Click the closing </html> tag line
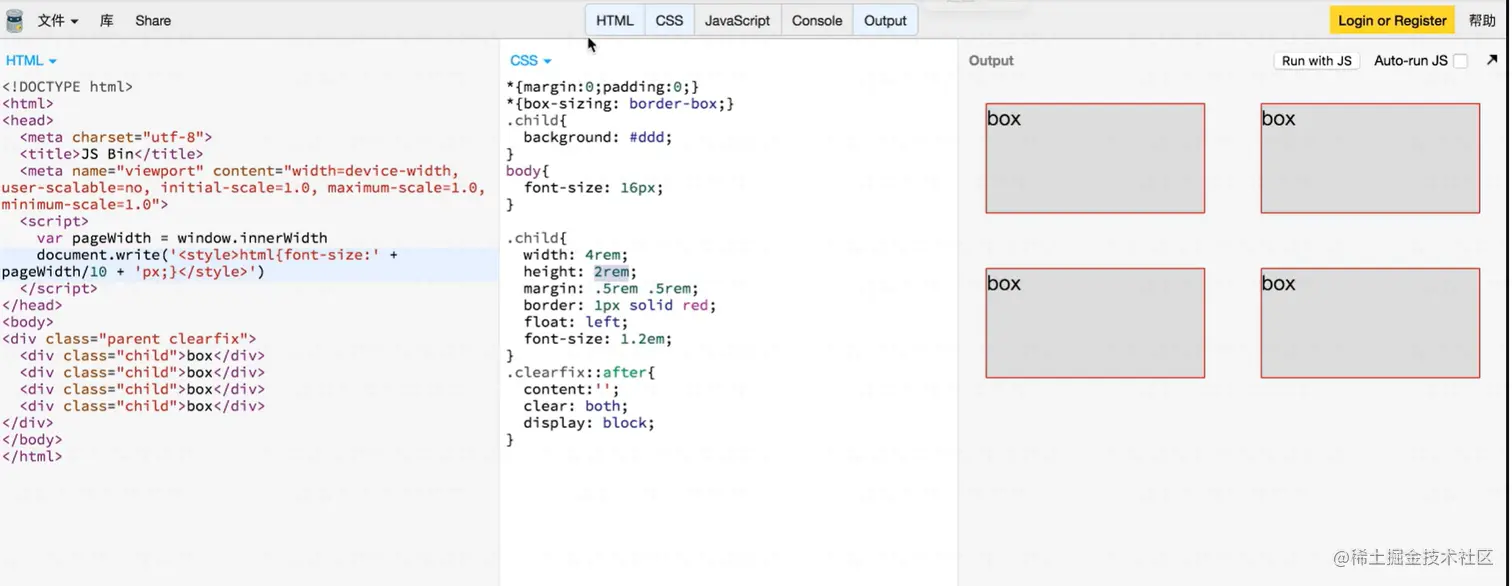Image resolution: width=1512 pixels, height=586 pixels. click(x=32, y=456)
